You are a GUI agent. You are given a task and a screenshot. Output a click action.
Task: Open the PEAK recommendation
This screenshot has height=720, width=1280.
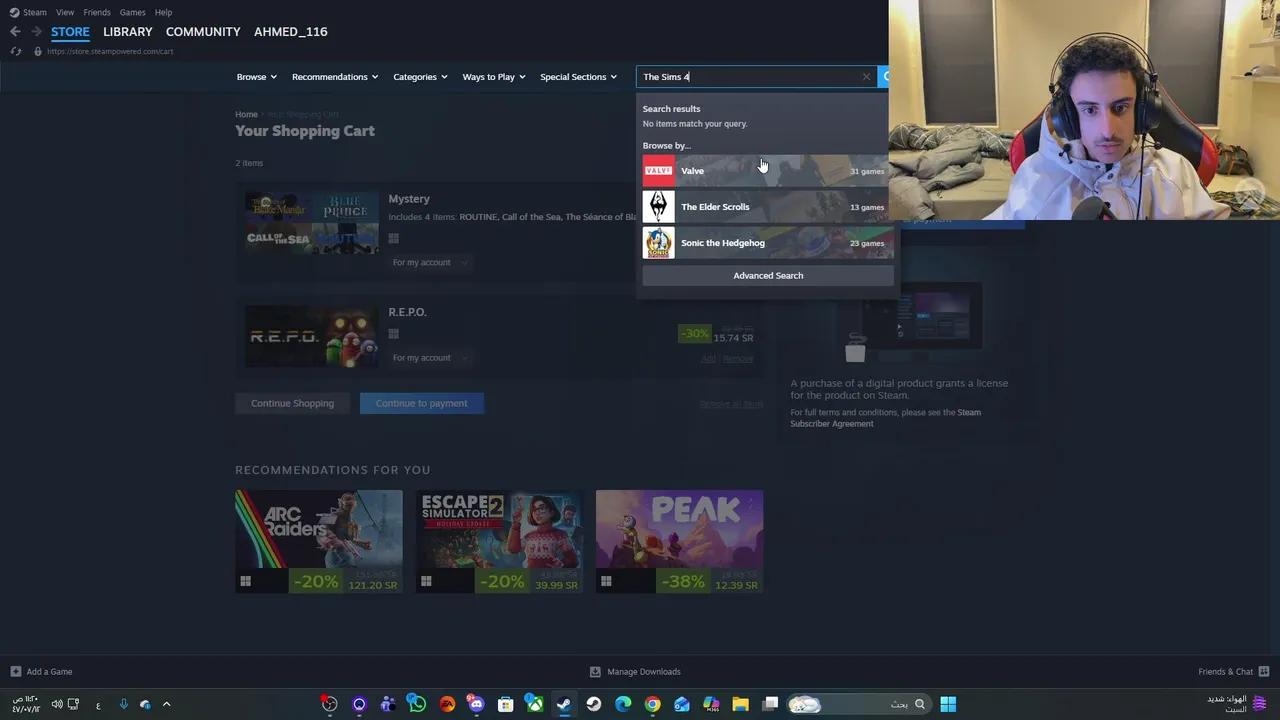pos(679,541)
